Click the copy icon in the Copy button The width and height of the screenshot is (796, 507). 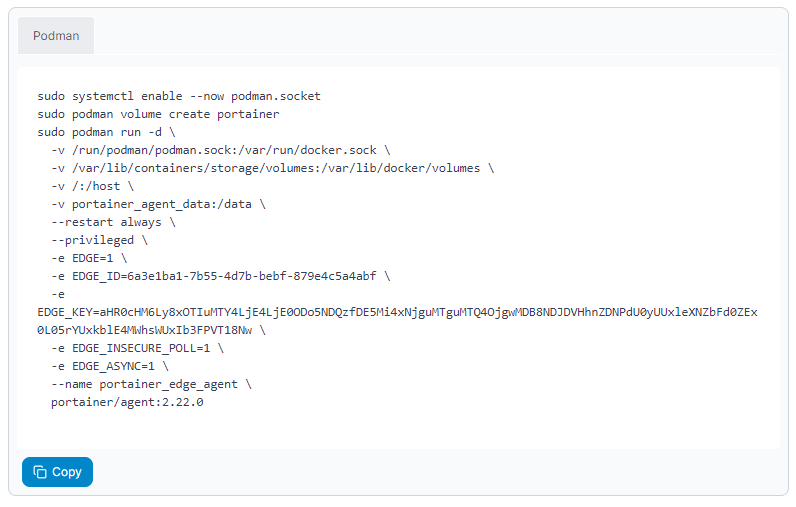tap(40, 472)
